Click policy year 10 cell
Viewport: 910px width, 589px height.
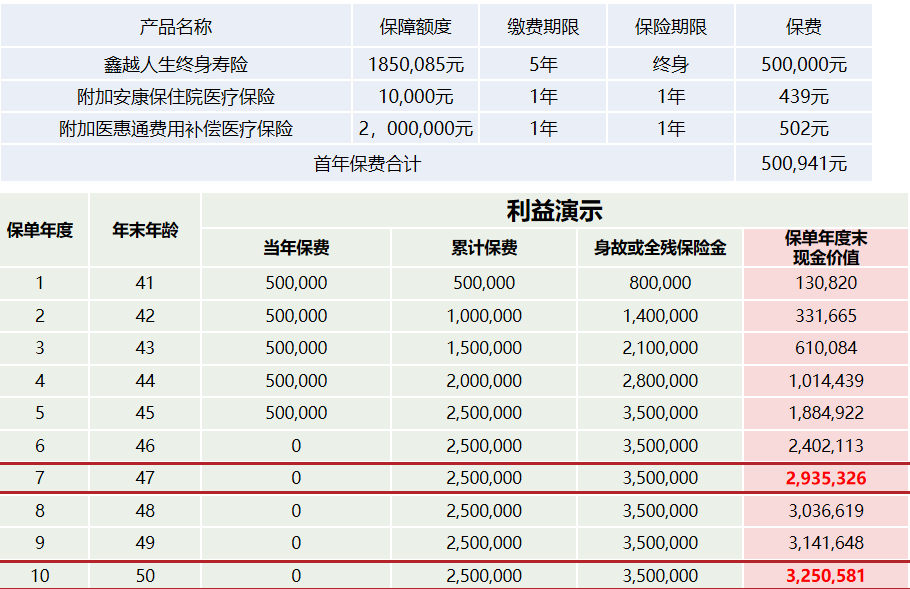(x=39, y=576)
